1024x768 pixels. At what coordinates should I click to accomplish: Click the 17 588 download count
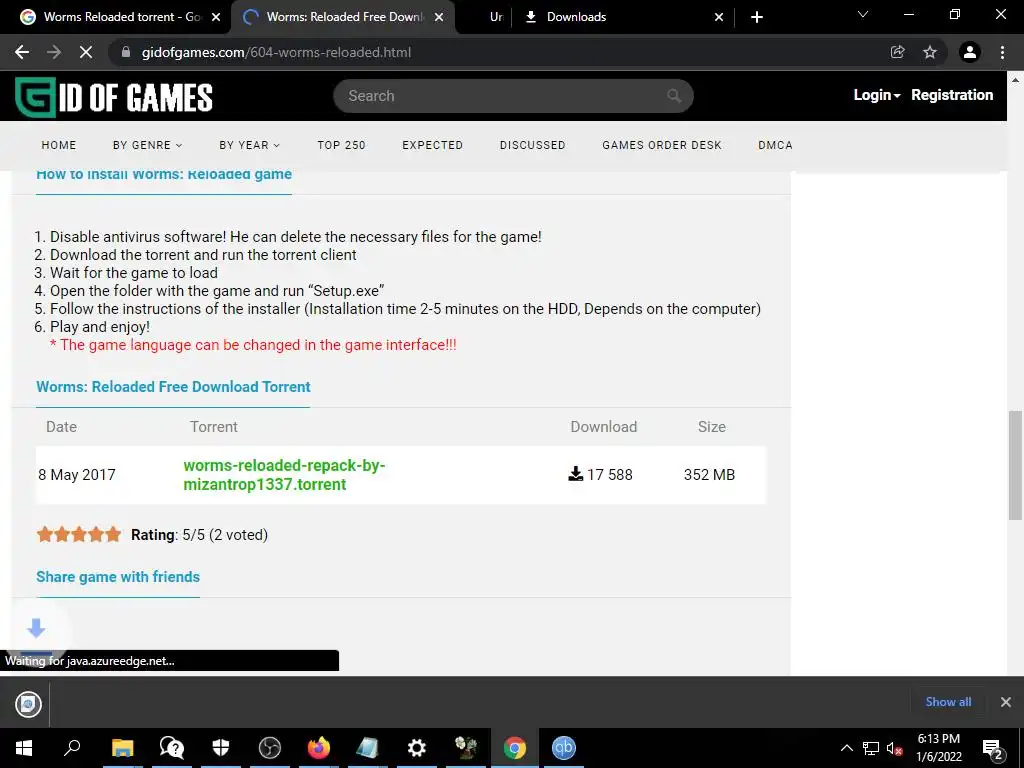(x=610, y=475)
